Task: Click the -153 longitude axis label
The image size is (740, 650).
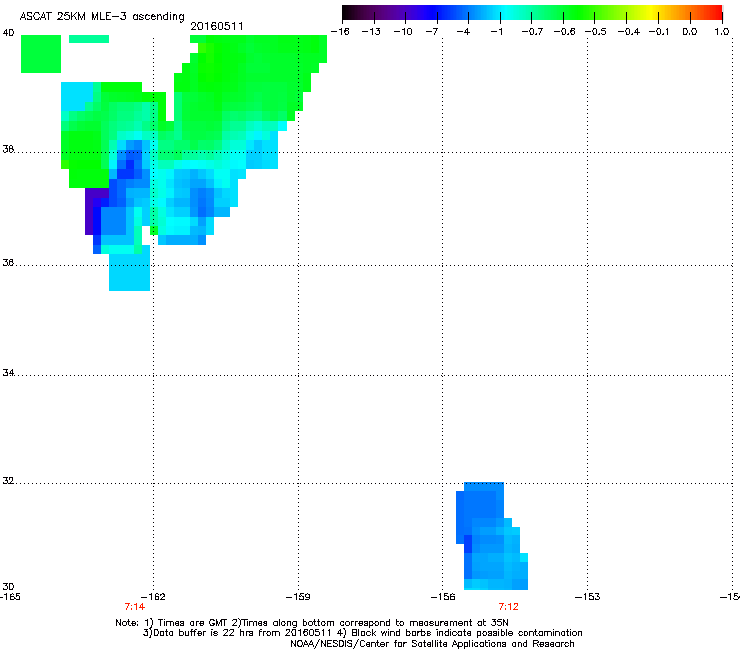Action: pos(588,597)
